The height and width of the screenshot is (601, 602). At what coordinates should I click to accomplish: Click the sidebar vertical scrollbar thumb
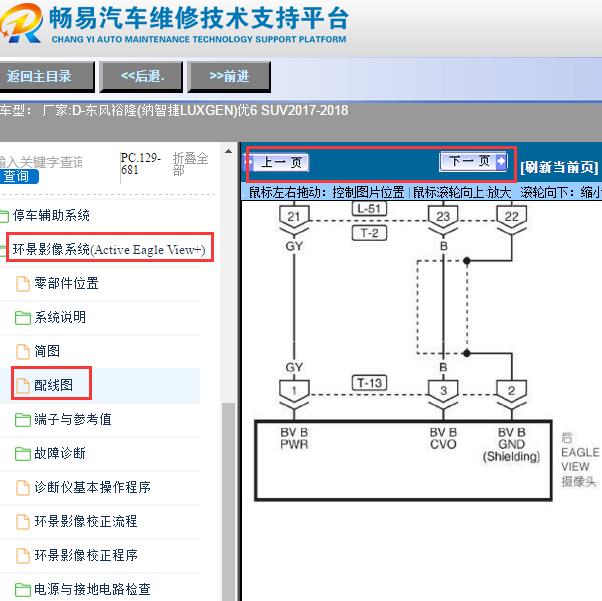pos(229,501)
